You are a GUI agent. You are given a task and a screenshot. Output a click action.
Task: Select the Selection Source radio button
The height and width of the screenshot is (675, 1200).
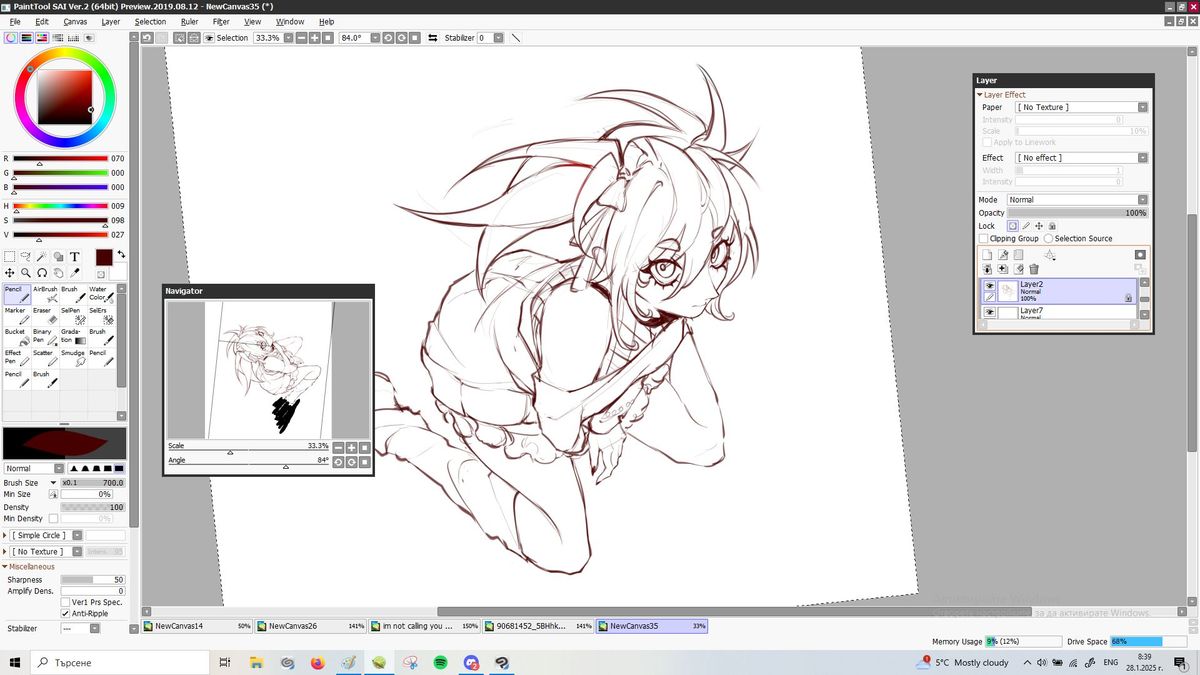1048,239
